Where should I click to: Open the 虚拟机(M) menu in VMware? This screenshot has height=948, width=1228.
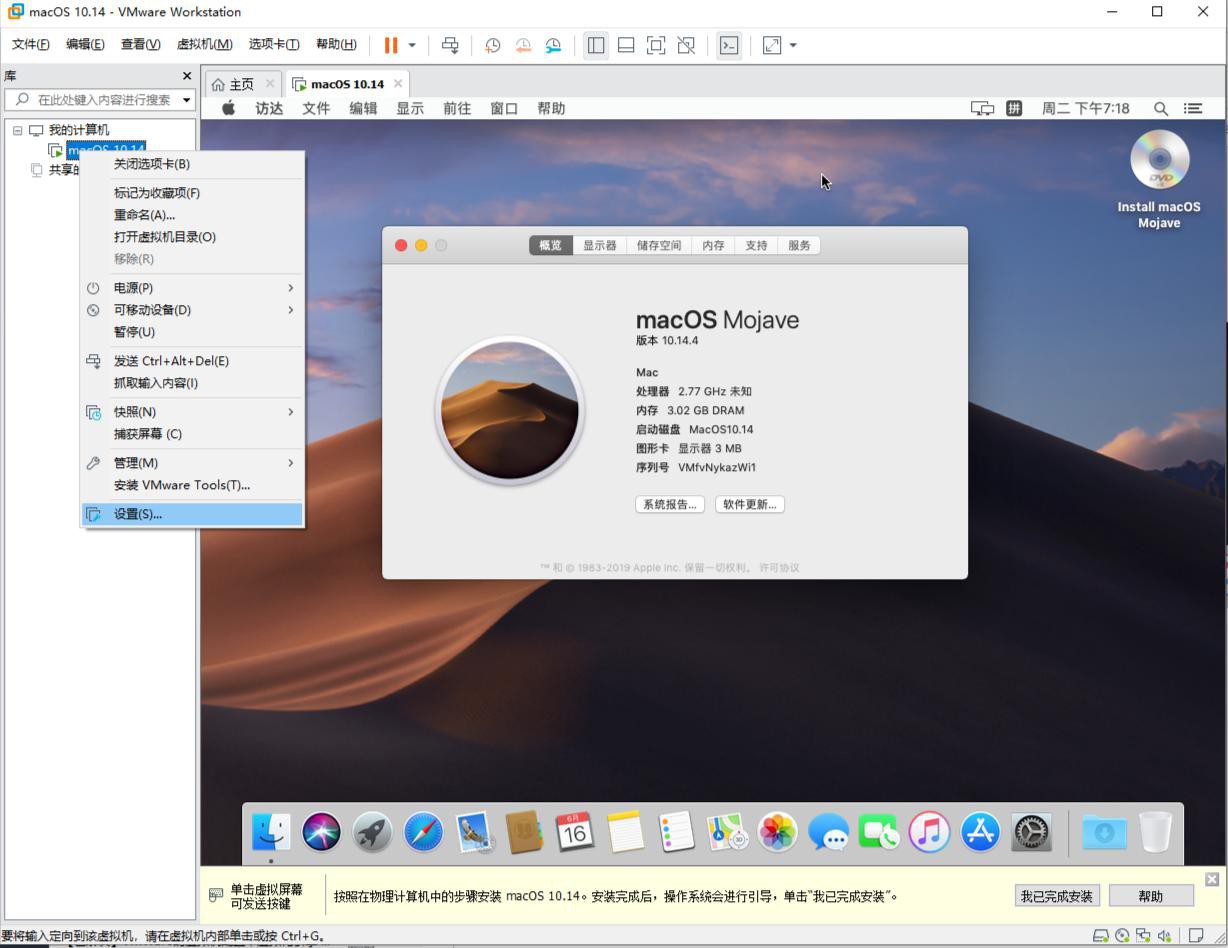(204, 44)
